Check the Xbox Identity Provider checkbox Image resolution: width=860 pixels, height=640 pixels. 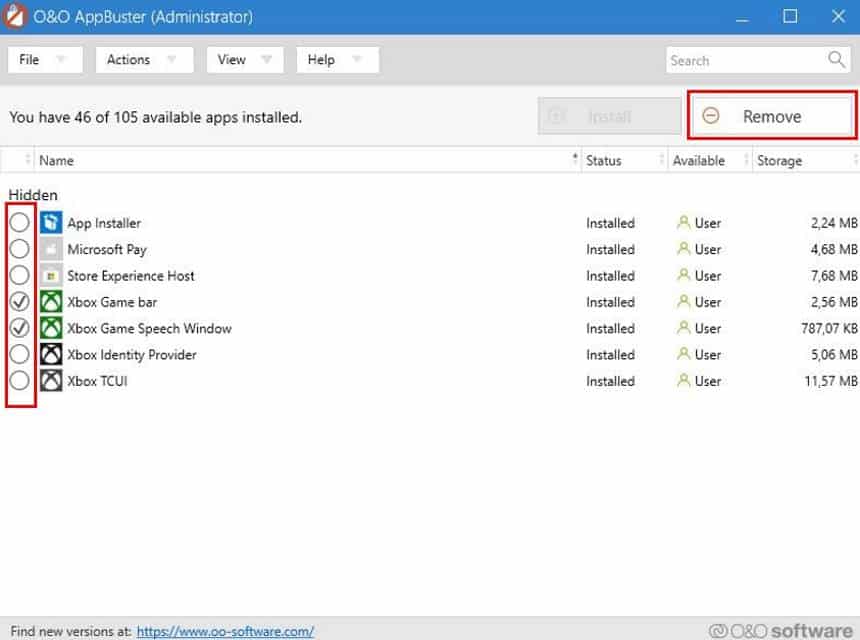click(x=19, y=354)
